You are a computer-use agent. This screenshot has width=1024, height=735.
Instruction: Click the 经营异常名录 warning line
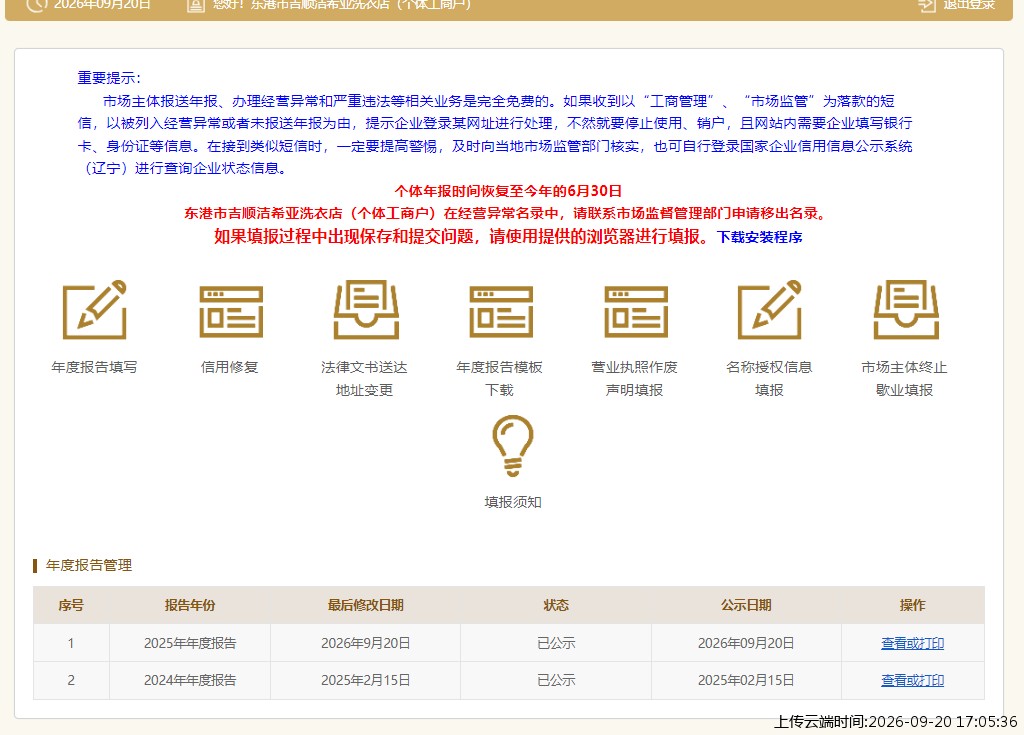[x=506, y=214]
